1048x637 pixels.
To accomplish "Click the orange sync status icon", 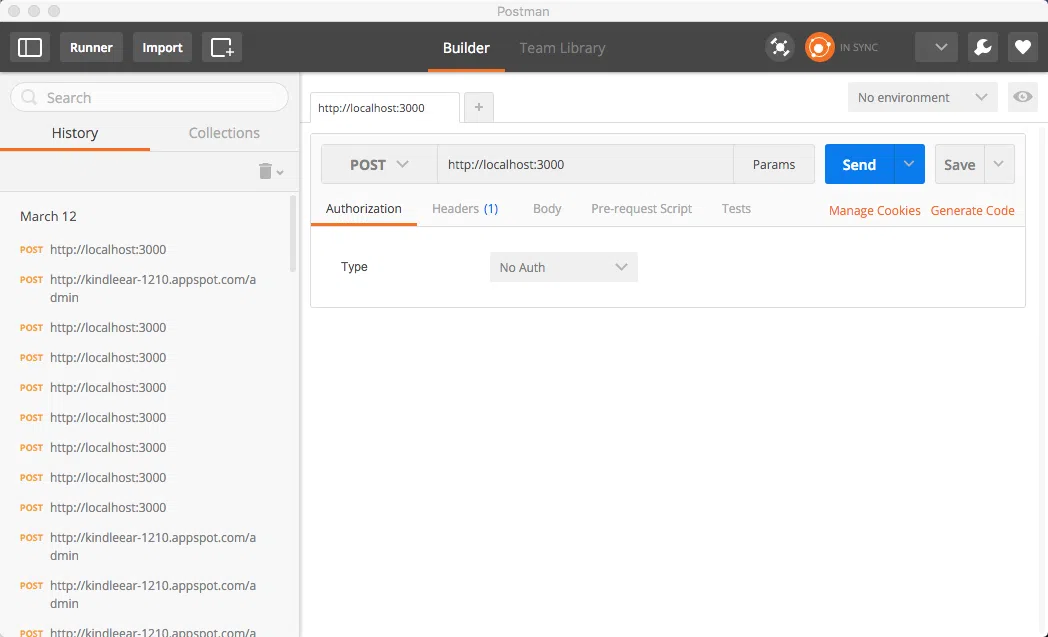I will 820,47.
